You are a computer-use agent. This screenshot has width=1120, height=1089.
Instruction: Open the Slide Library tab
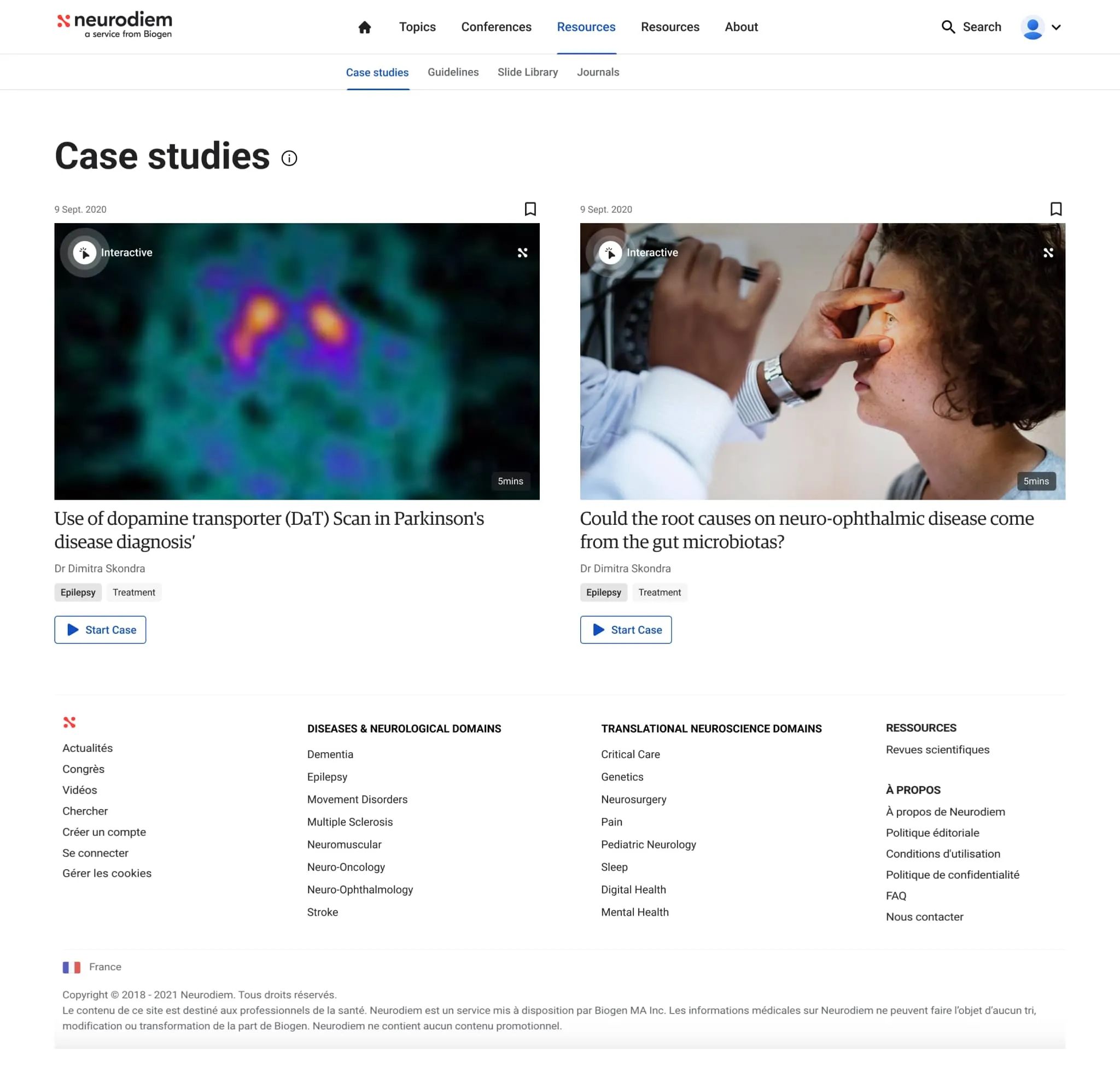(527, 72)
